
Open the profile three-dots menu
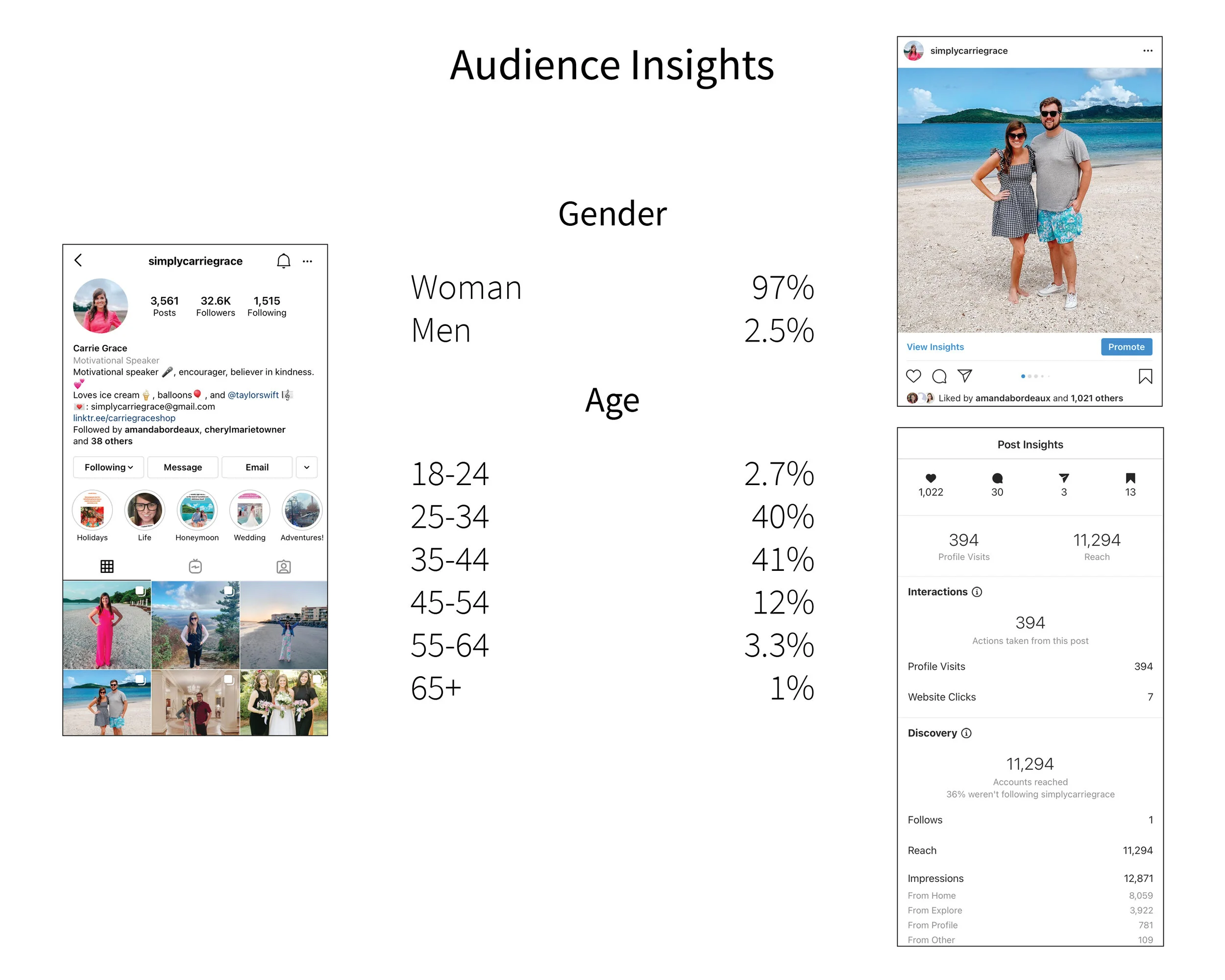click(307, 261)
